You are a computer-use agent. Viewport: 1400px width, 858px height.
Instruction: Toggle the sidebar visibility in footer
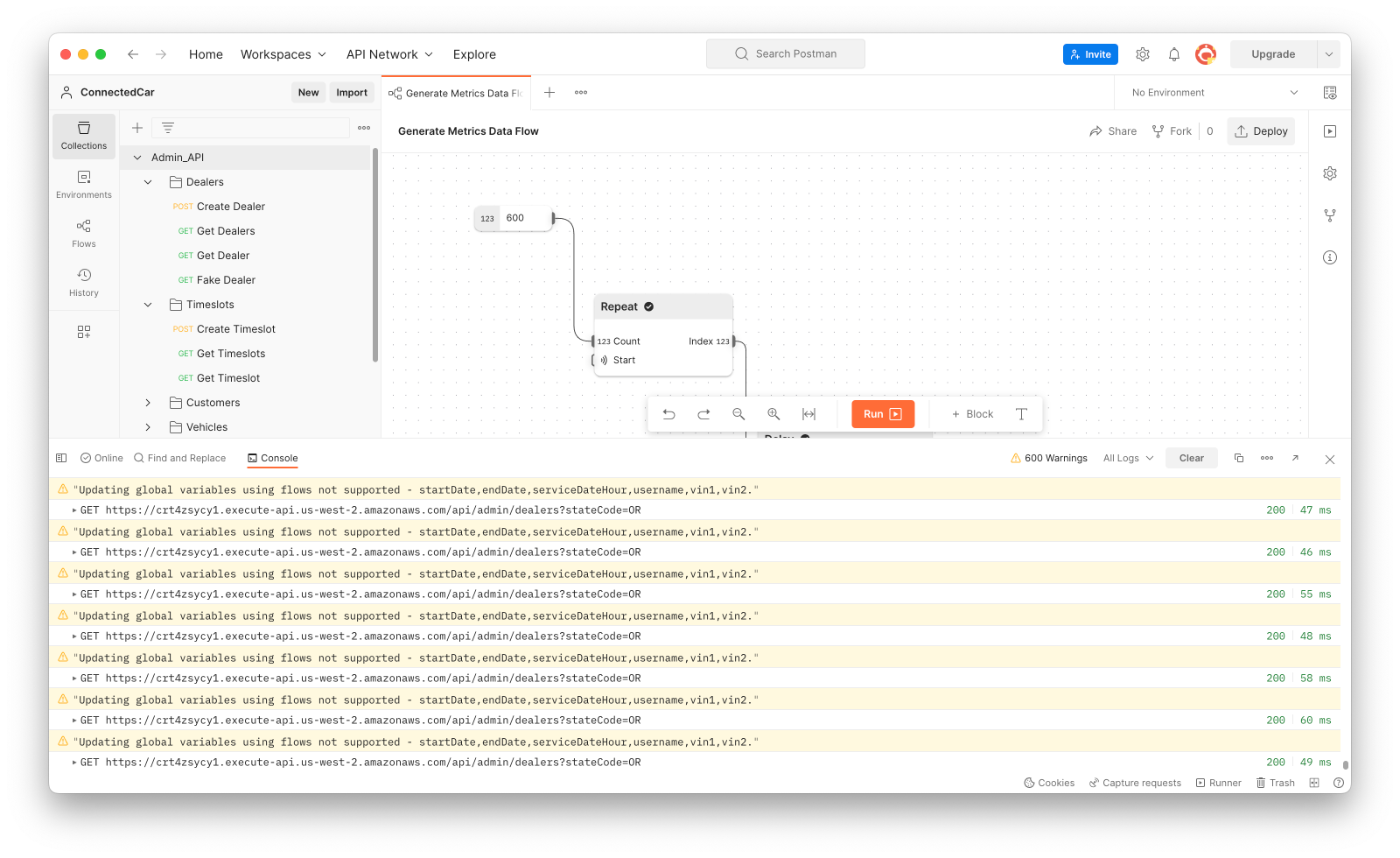coord(61,458)
